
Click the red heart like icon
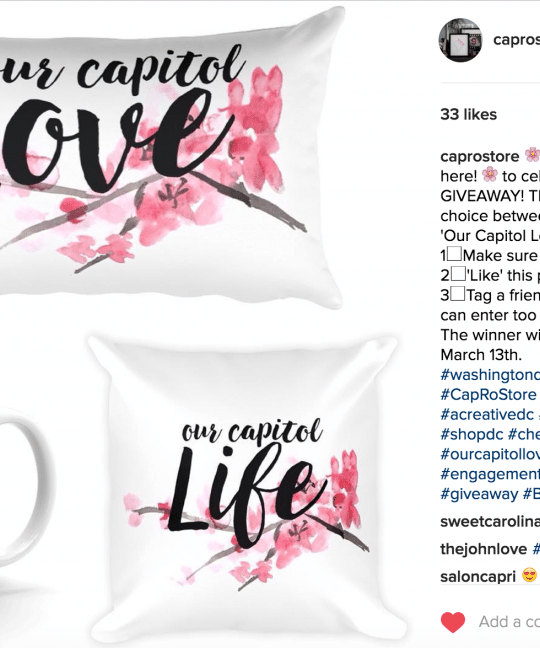click(453, 622)
